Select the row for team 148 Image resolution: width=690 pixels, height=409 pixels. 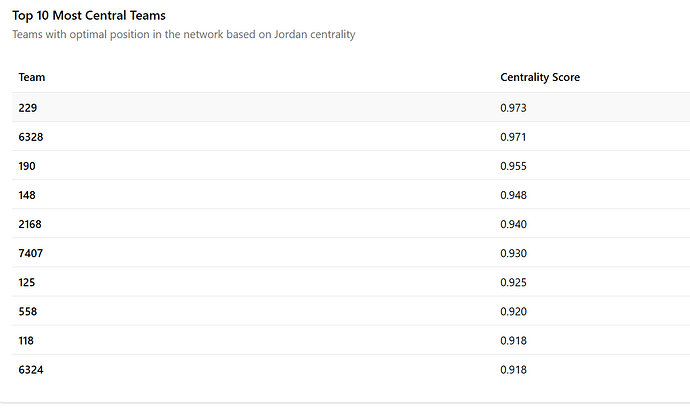(x=351, y=195)
